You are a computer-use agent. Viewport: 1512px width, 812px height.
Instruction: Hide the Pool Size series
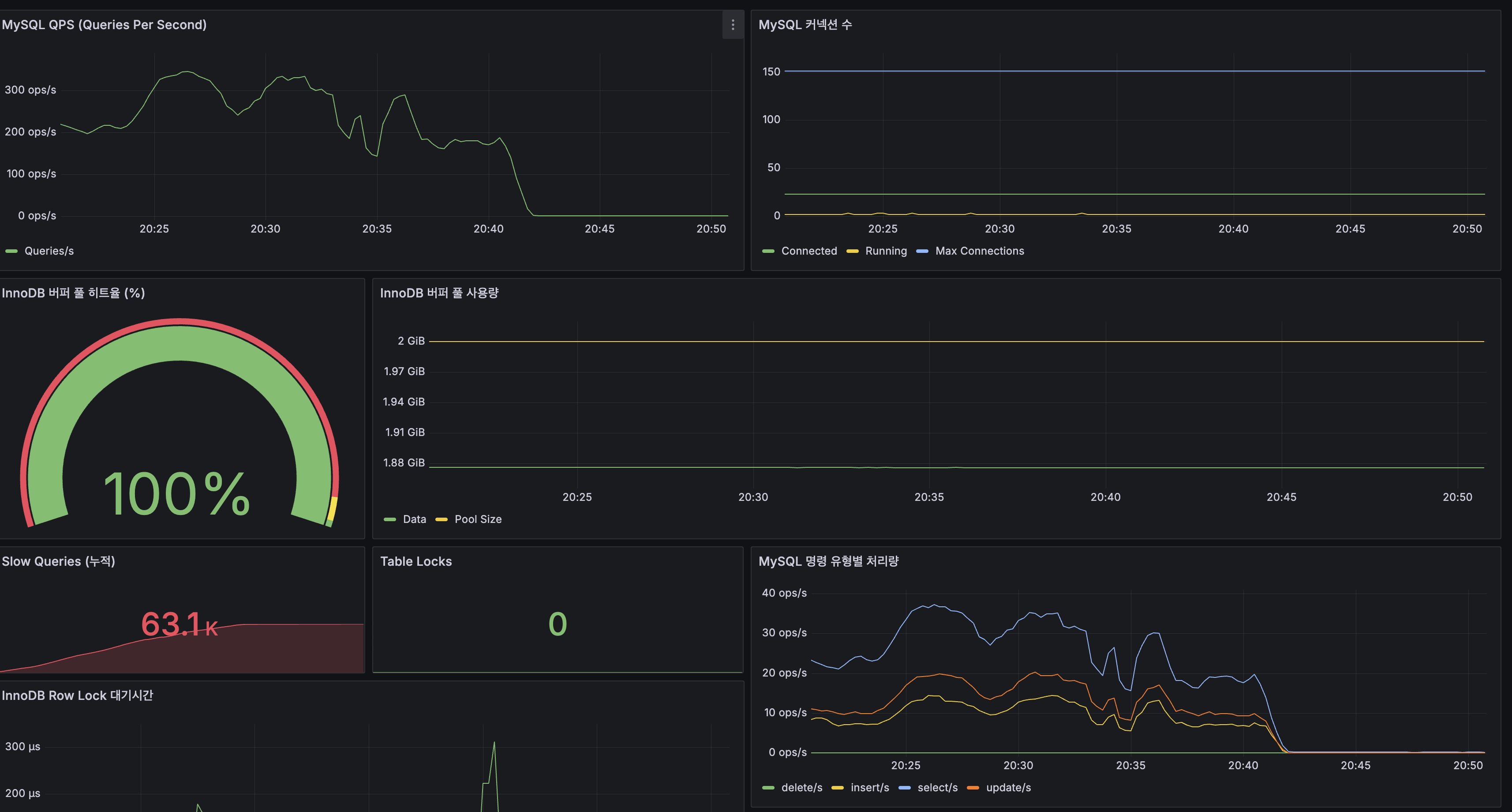(x=478, y=519)
